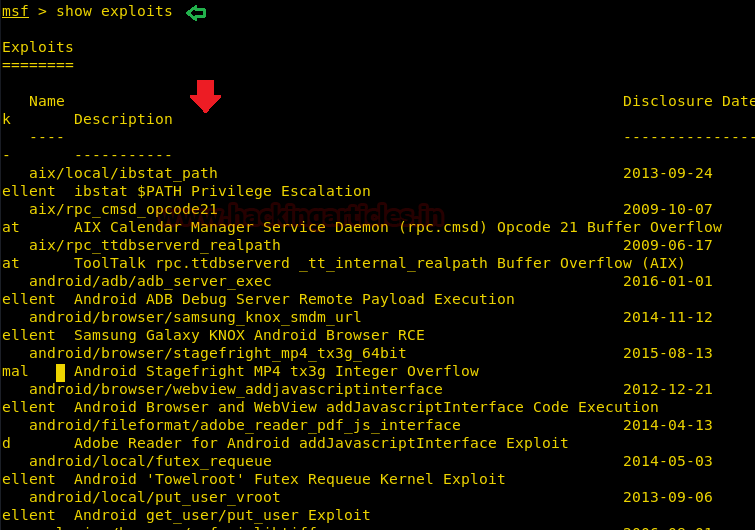
Task: Select aix/local/ibstat_path exploit name
Action: click(123, 173)
